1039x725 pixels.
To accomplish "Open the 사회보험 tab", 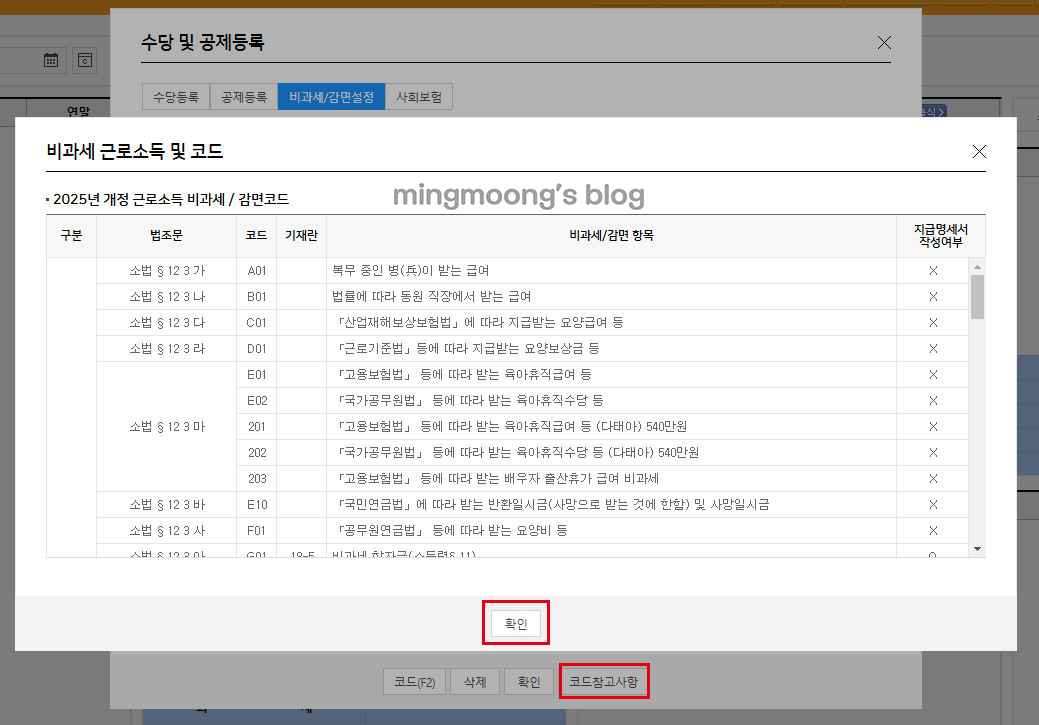I will [421, 96].
